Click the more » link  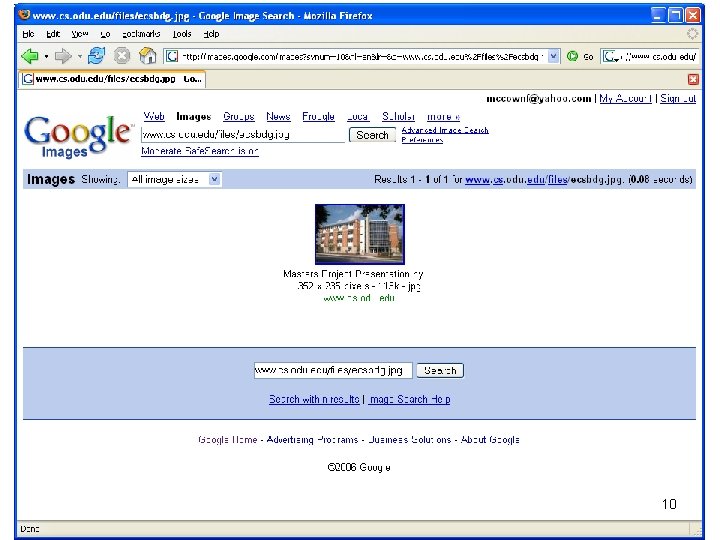click(x=443, y=117)
